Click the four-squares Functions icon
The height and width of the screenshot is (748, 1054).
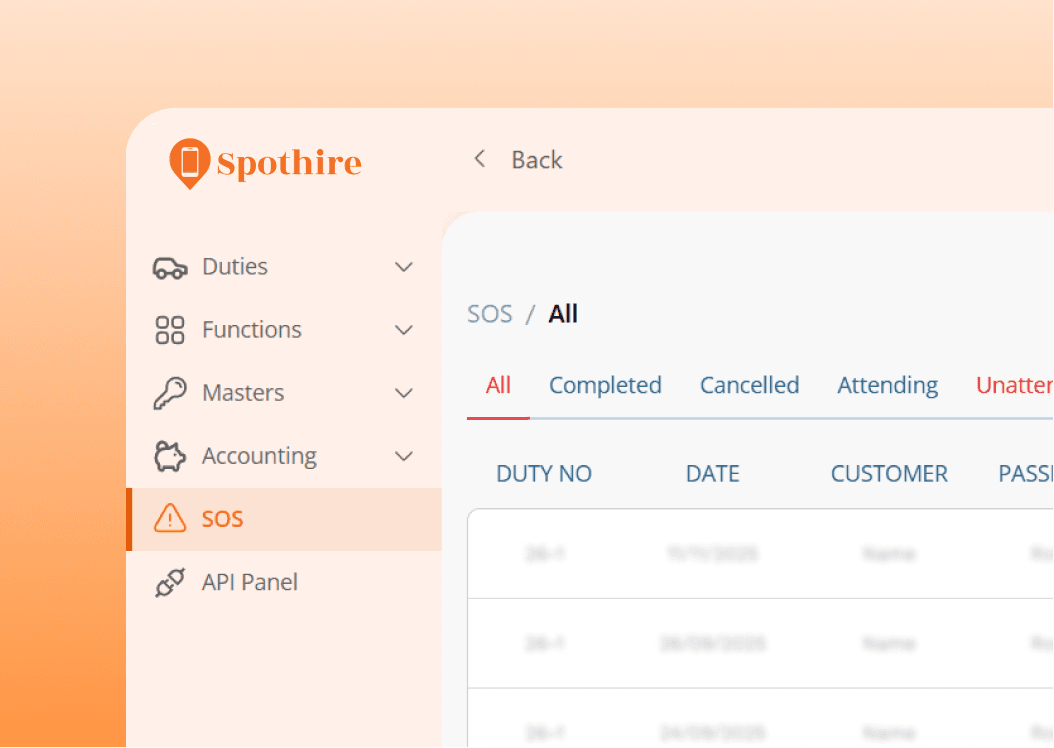tap(170, 330)
